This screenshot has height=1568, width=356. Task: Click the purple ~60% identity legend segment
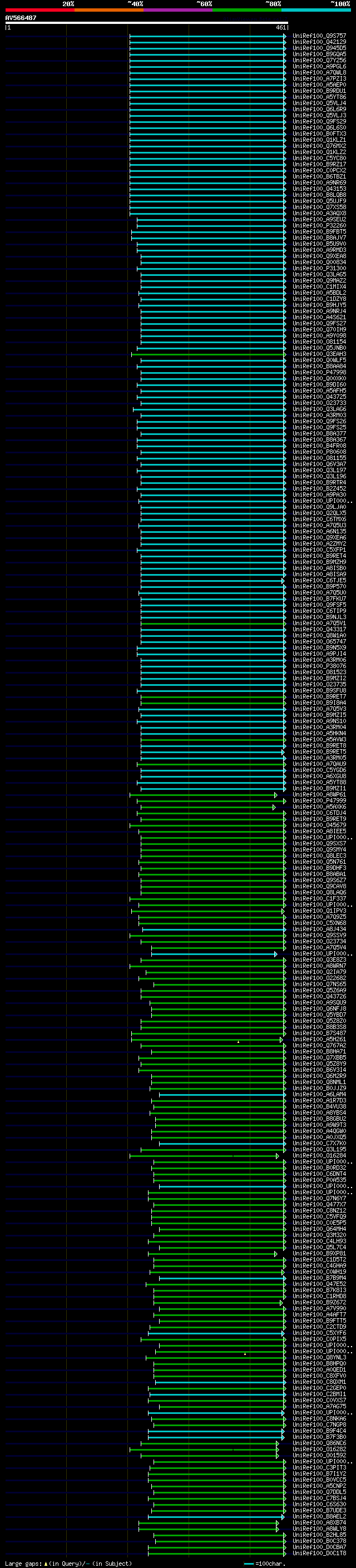tap(179, 10)
